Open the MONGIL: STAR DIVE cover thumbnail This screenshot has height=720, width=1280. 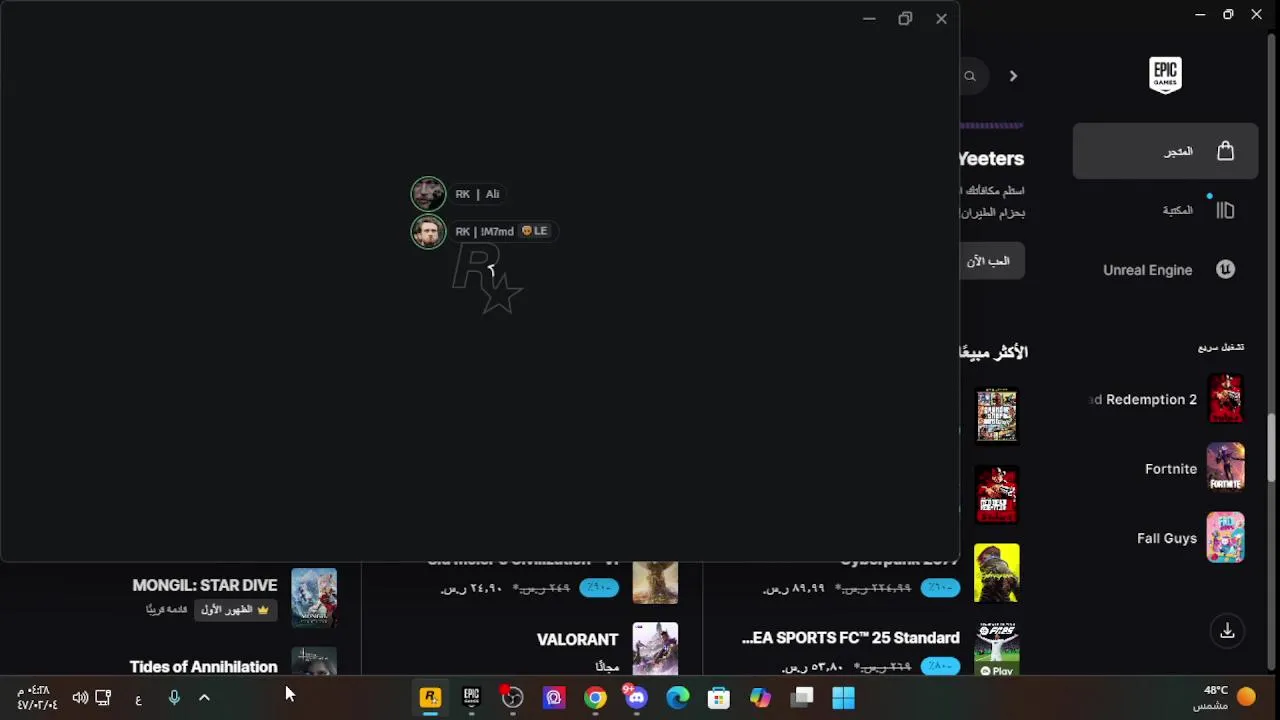point(314,597)
